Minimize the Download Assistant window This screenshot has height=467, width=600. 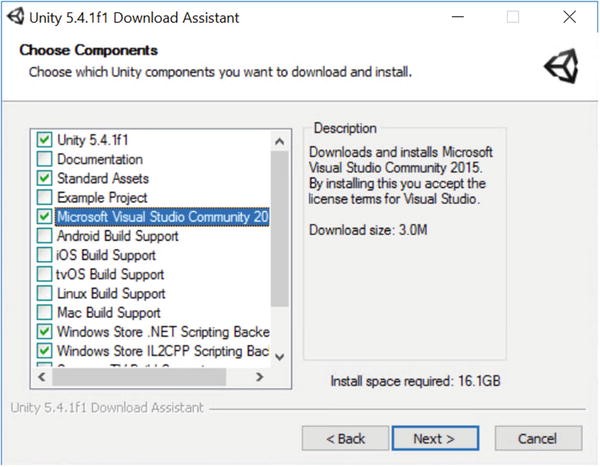pos(458,17)
